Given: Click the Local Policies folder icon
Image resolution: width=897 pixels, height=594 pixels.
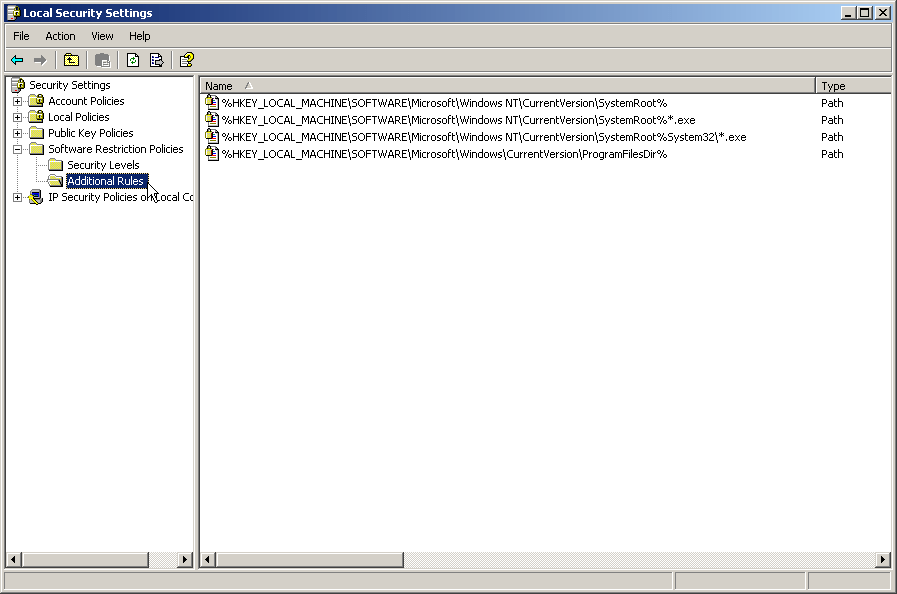Looking at the screenshot, I should click(x=37, y=117).
